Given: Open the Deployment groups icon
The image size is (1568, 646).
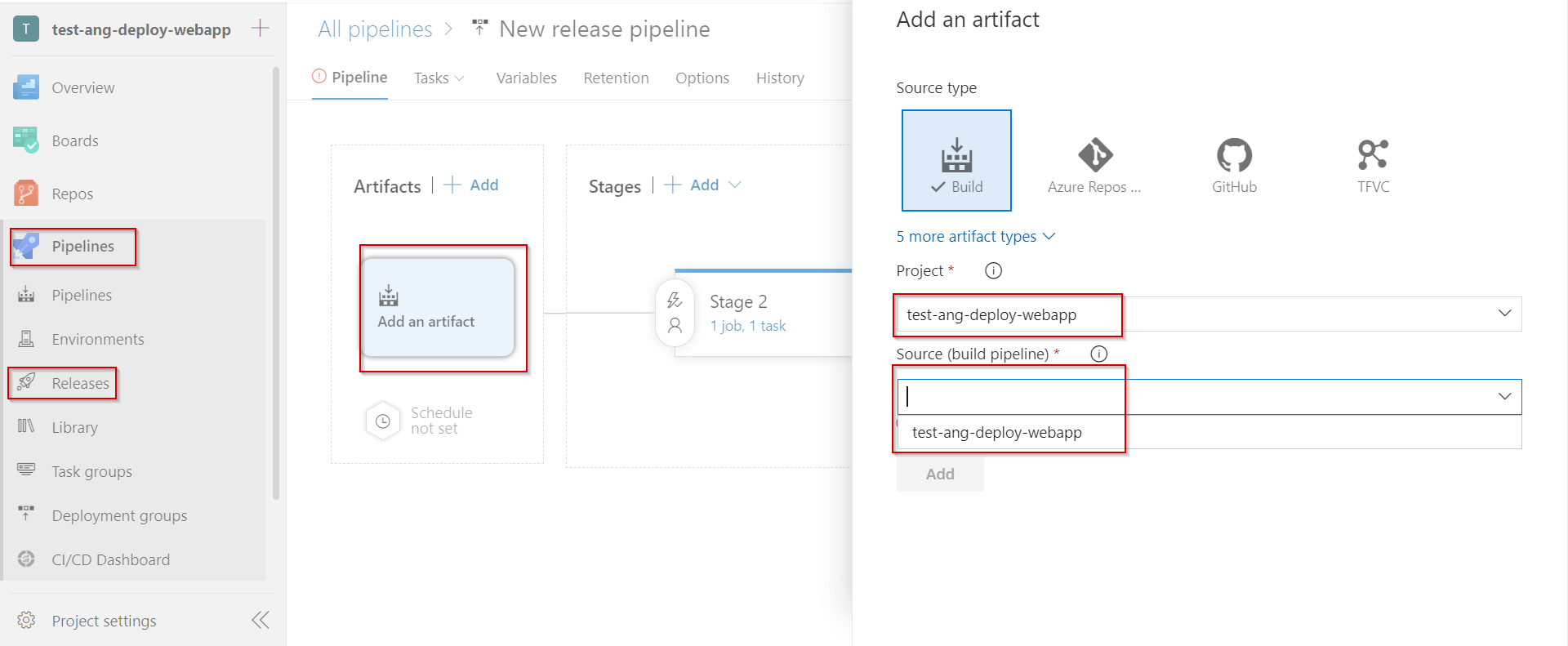Looking at the screenshot, I should (26, 515).
